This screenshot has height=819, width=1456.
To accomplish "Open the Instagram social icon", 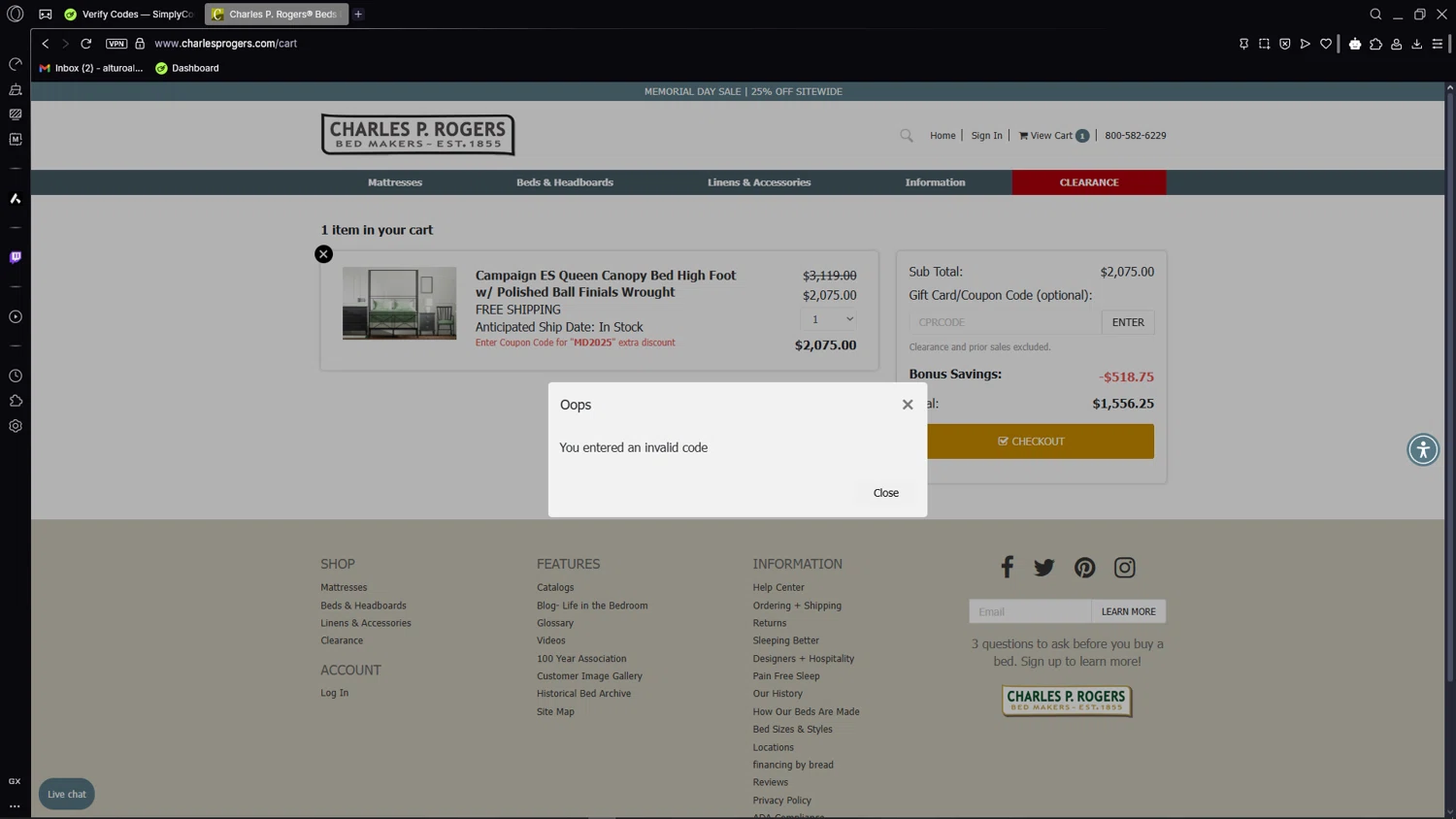I will pos(1124,568).
